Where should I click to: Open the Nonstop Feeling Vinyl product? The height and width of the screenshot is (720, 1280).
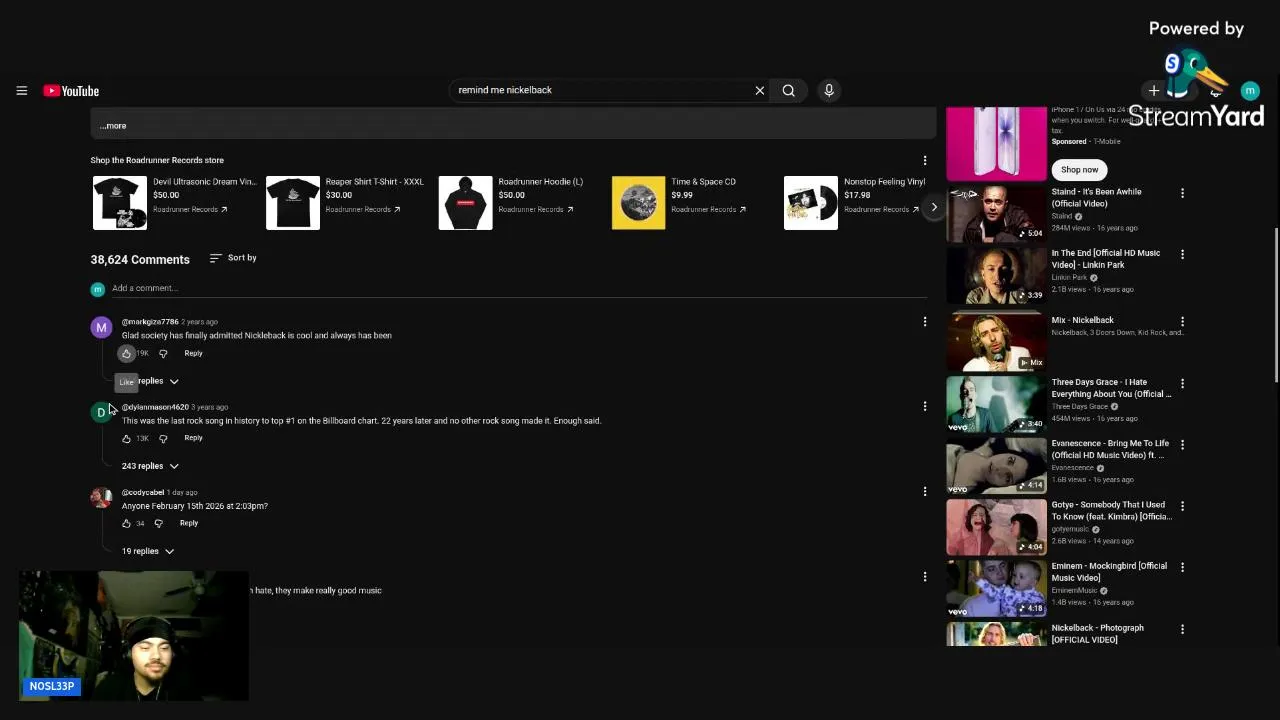(x=855, y=202)
